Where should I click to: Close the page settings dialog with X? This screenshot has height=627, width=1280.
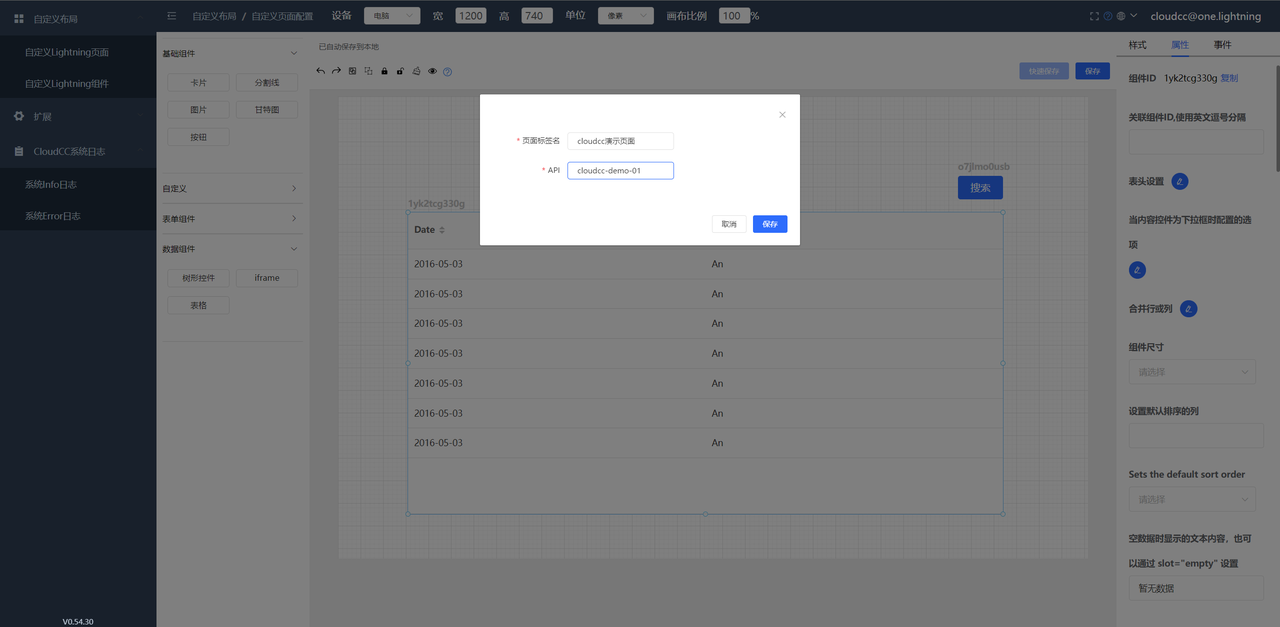coord(782,115)
